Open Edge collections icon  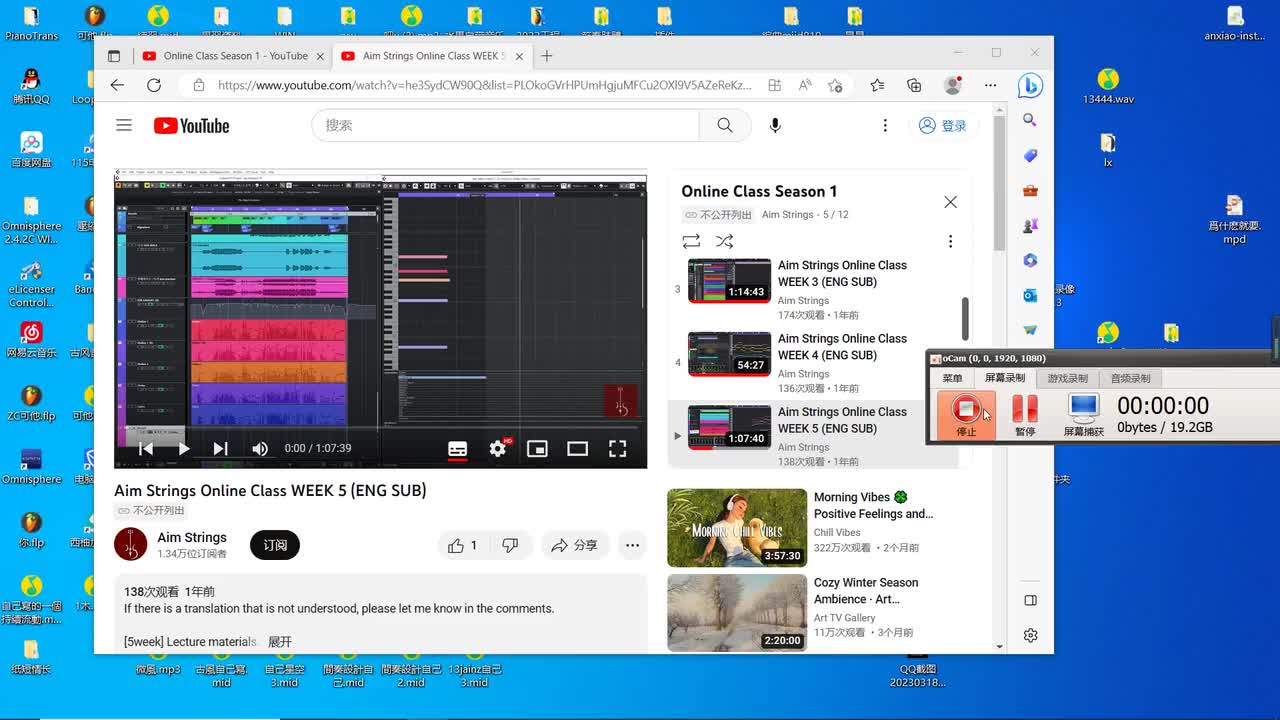[914, 85]
